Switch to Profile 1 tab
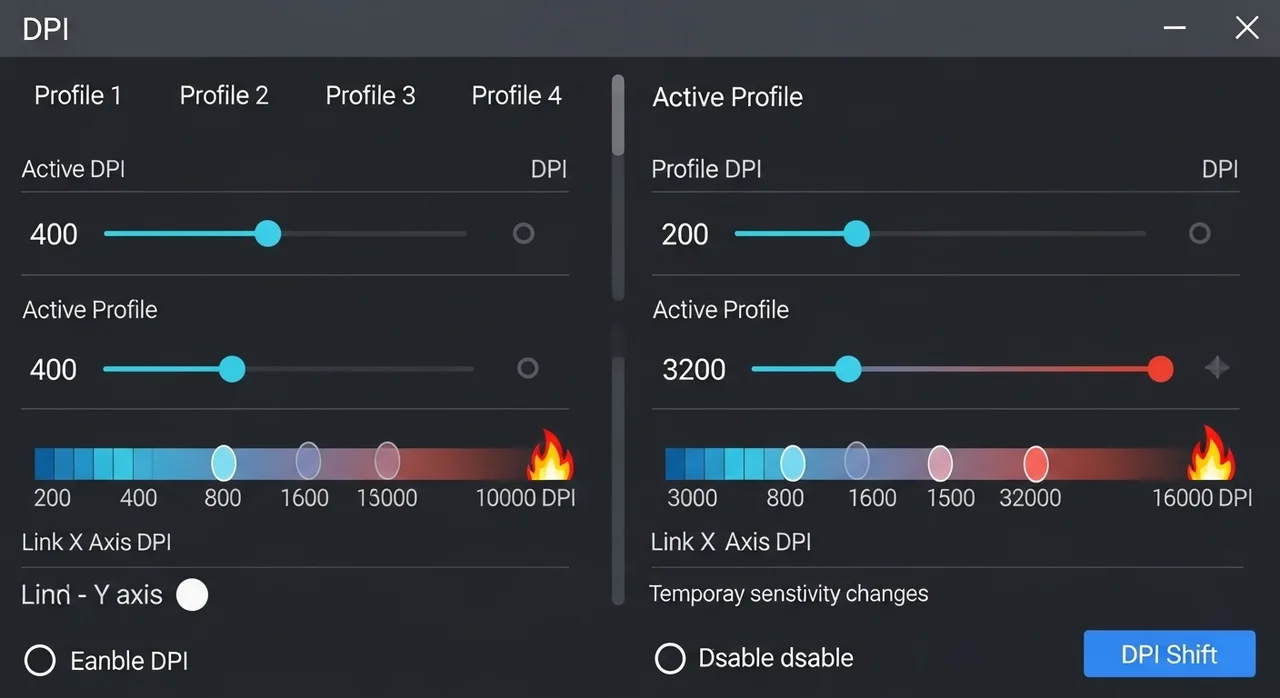1280x698 pixels. [x=78, y=96]
